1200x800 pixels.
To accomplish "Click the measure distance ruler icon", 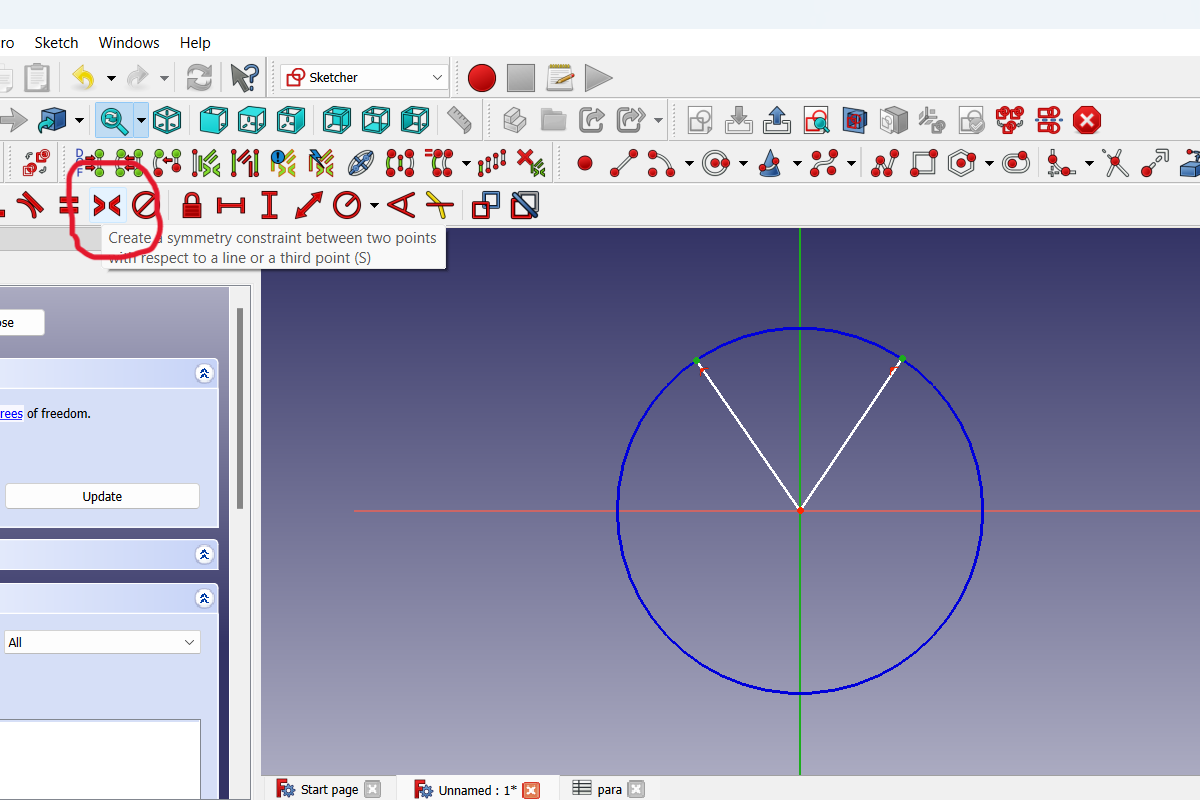I will [459, 121].
